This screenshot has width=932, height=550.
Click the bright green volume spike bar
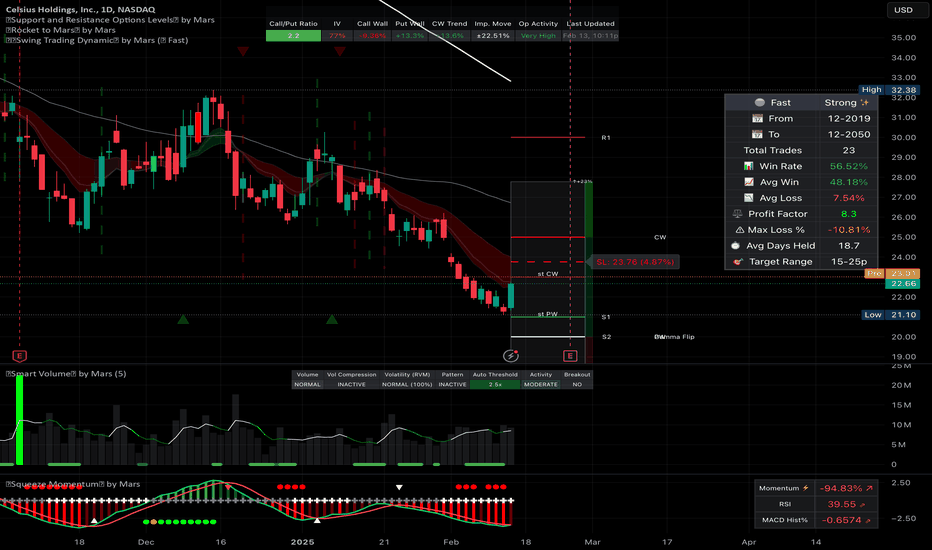click(20, 420)
